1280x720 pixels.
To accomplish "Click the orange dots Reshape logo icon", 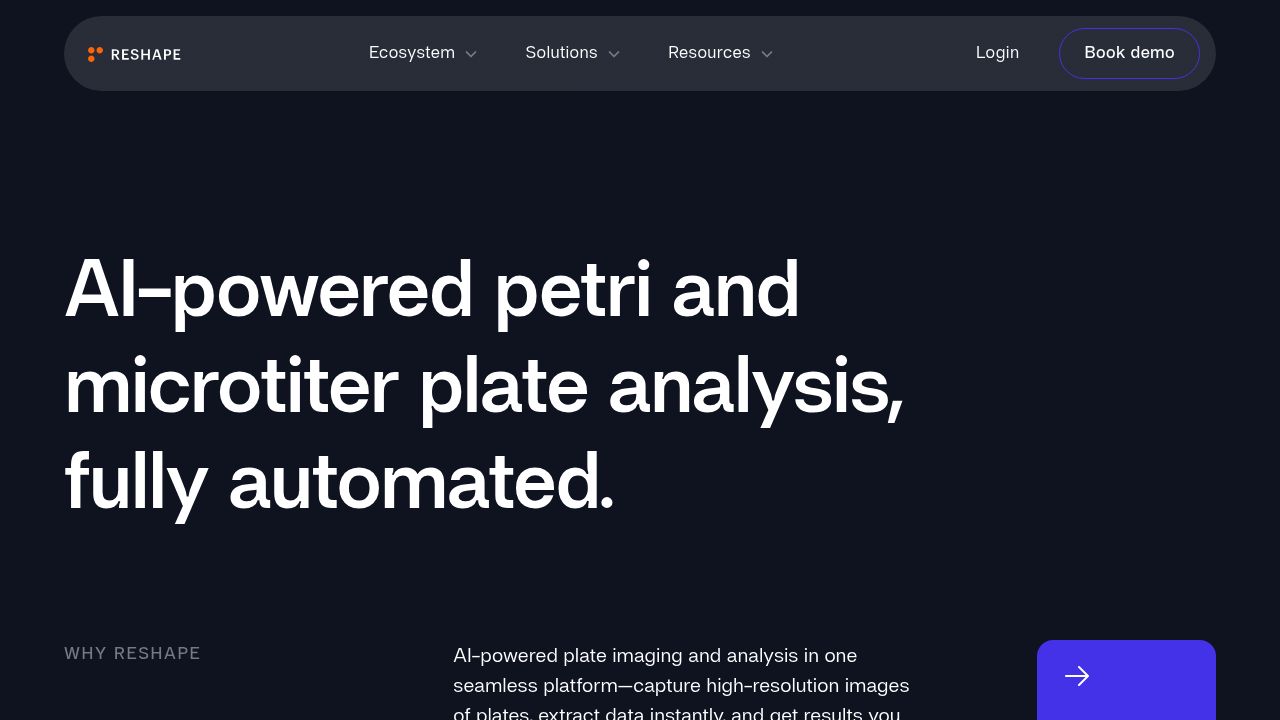I will click(95, 54).
